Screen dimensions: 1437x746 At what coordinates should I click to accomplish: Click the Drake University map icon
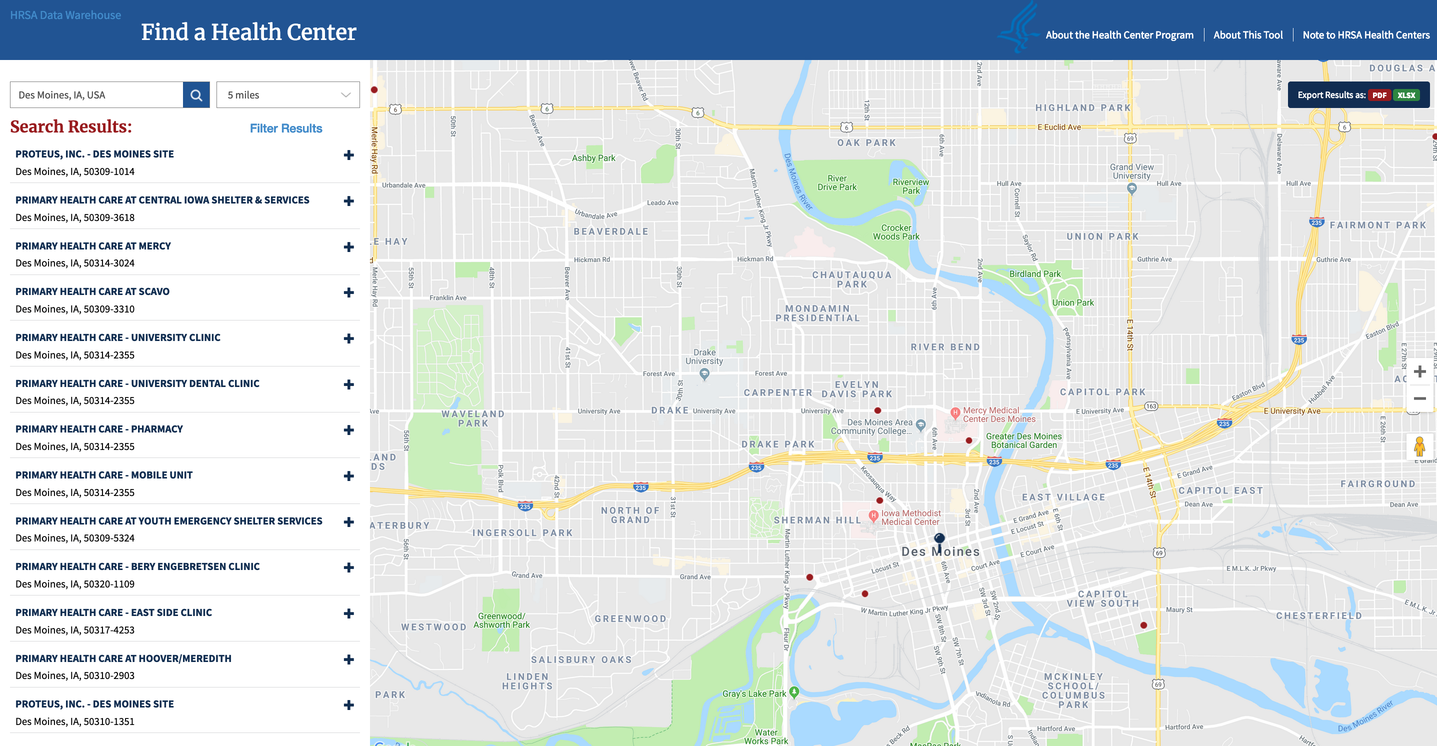point(705,374)
